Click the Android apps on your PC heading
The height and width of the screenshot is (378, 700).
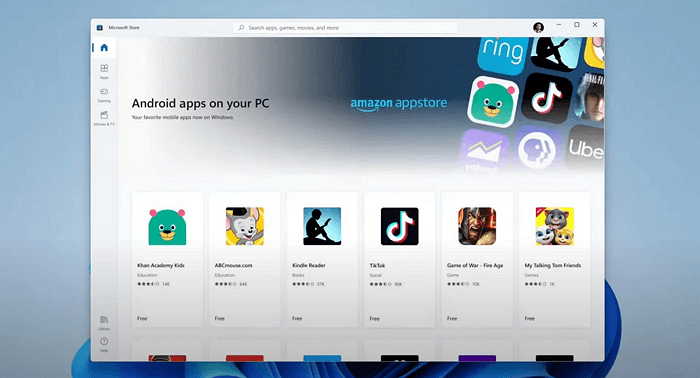click(x=200, y=104)
